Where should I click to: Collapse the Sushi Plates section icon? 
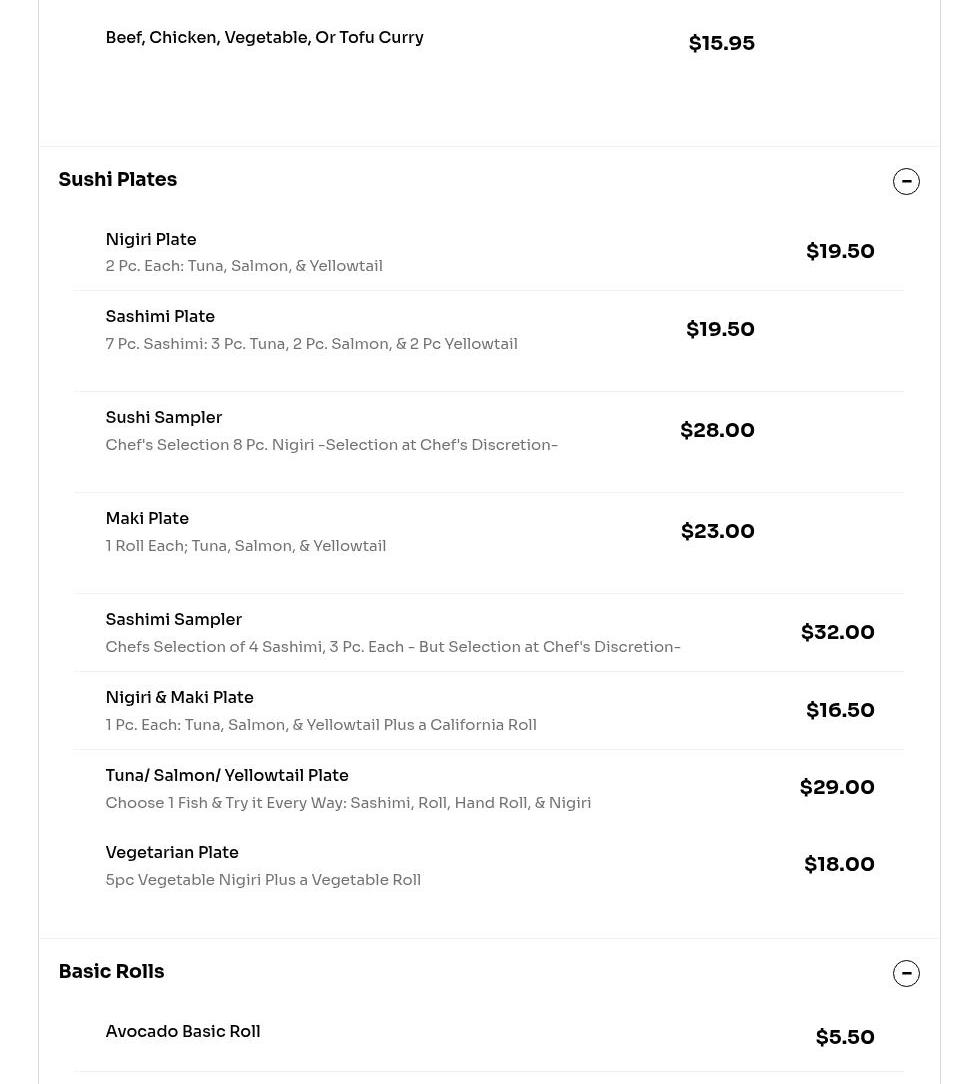point(906,181)
